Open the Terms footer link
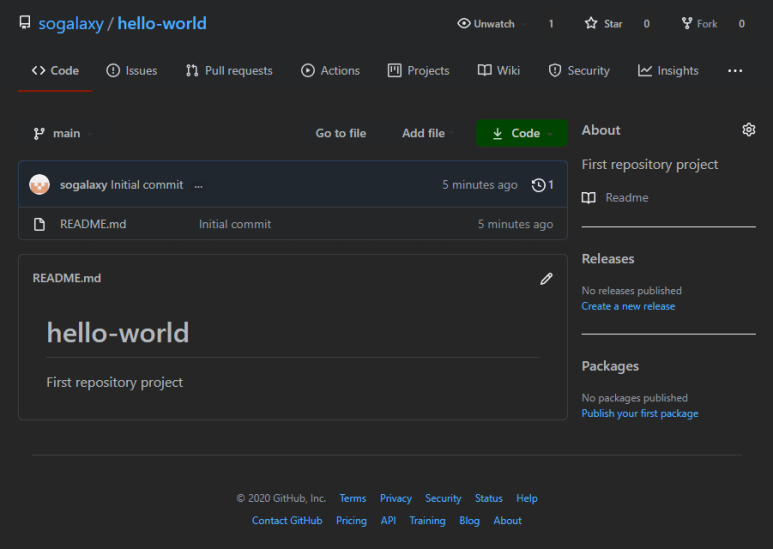Viewport: 773px width, 549px height. (353, 498)
